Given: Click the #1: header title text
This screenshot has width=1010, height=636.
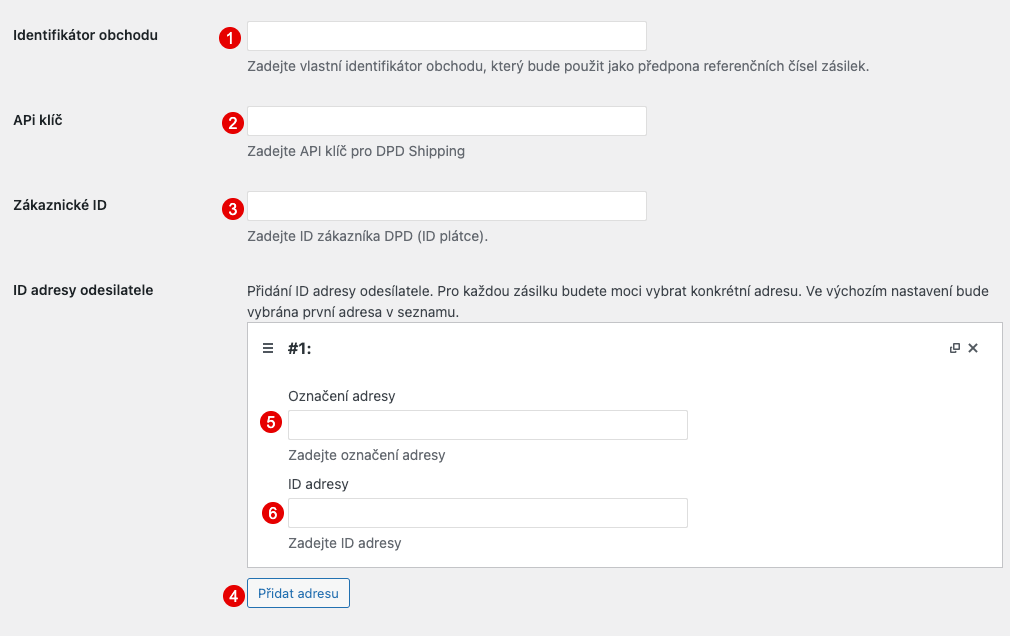Looking at the screenshot, I should [297, 348].
